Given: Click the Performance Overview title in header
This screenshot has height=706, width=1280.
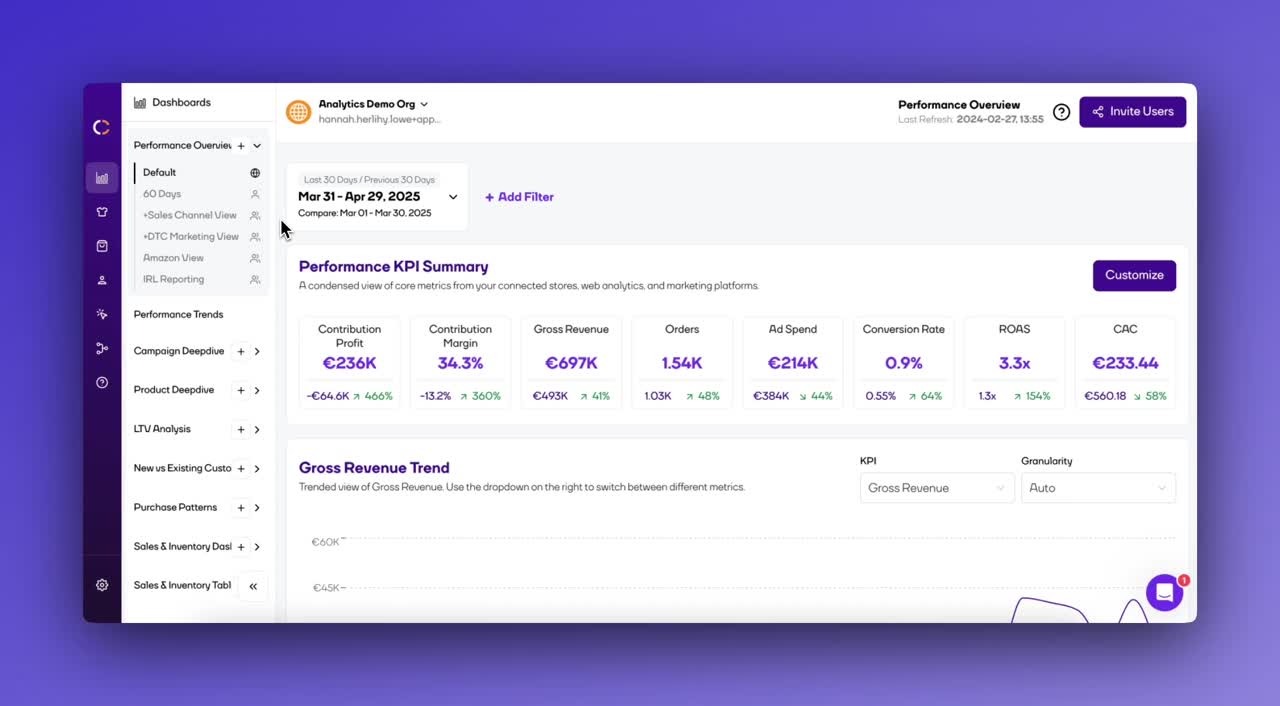Looking at the screenshot, I should (x=959, y=105).
